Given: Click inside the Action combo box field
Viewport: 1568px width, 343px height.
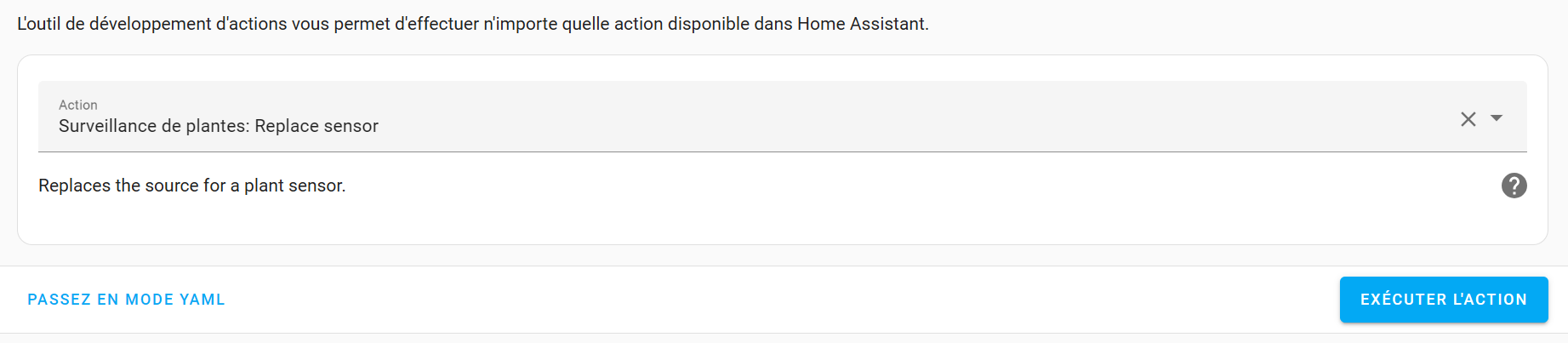Looking at the screenshot, I should 783,117.
